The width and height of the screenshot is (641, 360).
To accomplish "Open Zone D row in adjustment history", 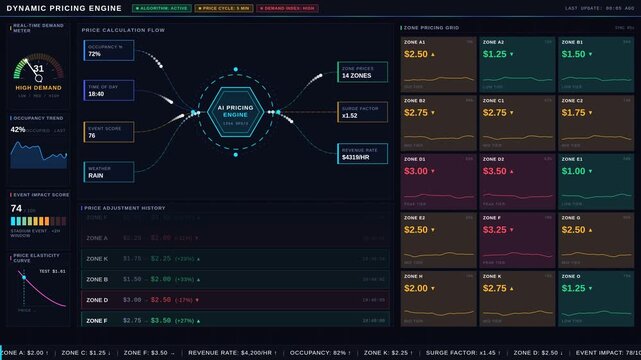I will coord(235,300).
